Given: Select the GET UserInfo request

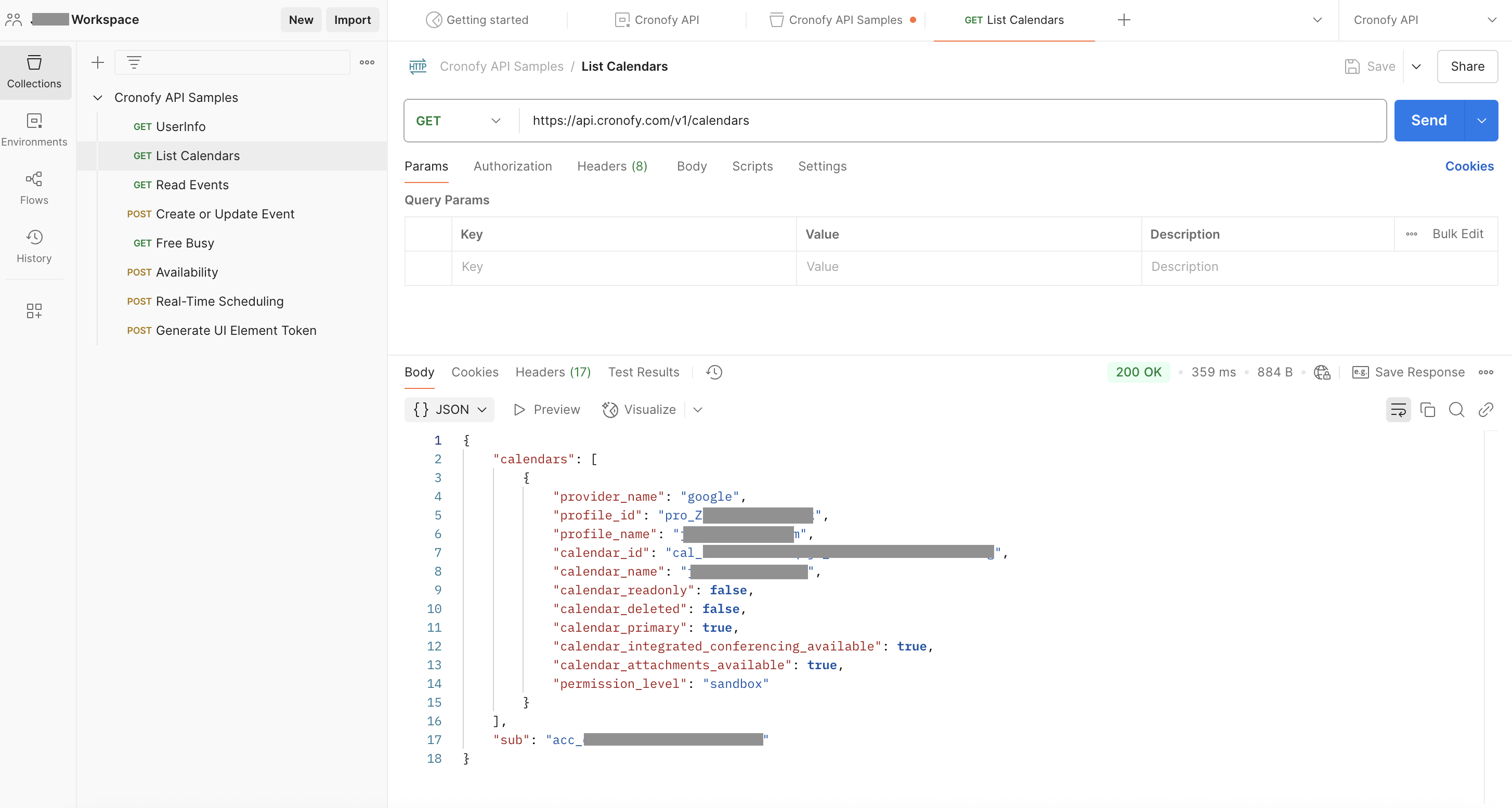Looking at the screenshot, I should tap(232, 127).
